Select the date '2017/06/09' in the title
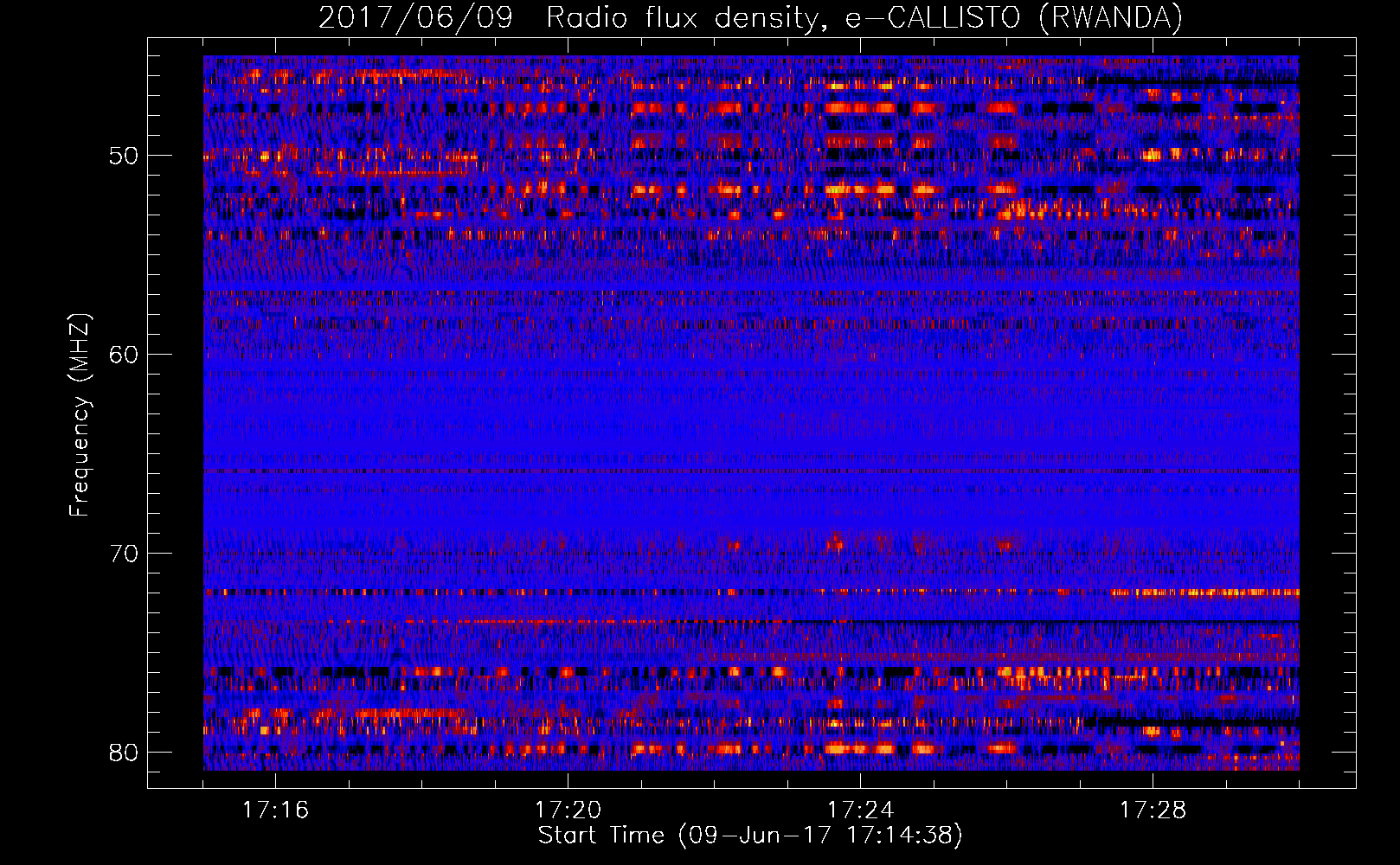Image resolution: width=1400 pixels, height=865 pixels. (415, 17)
